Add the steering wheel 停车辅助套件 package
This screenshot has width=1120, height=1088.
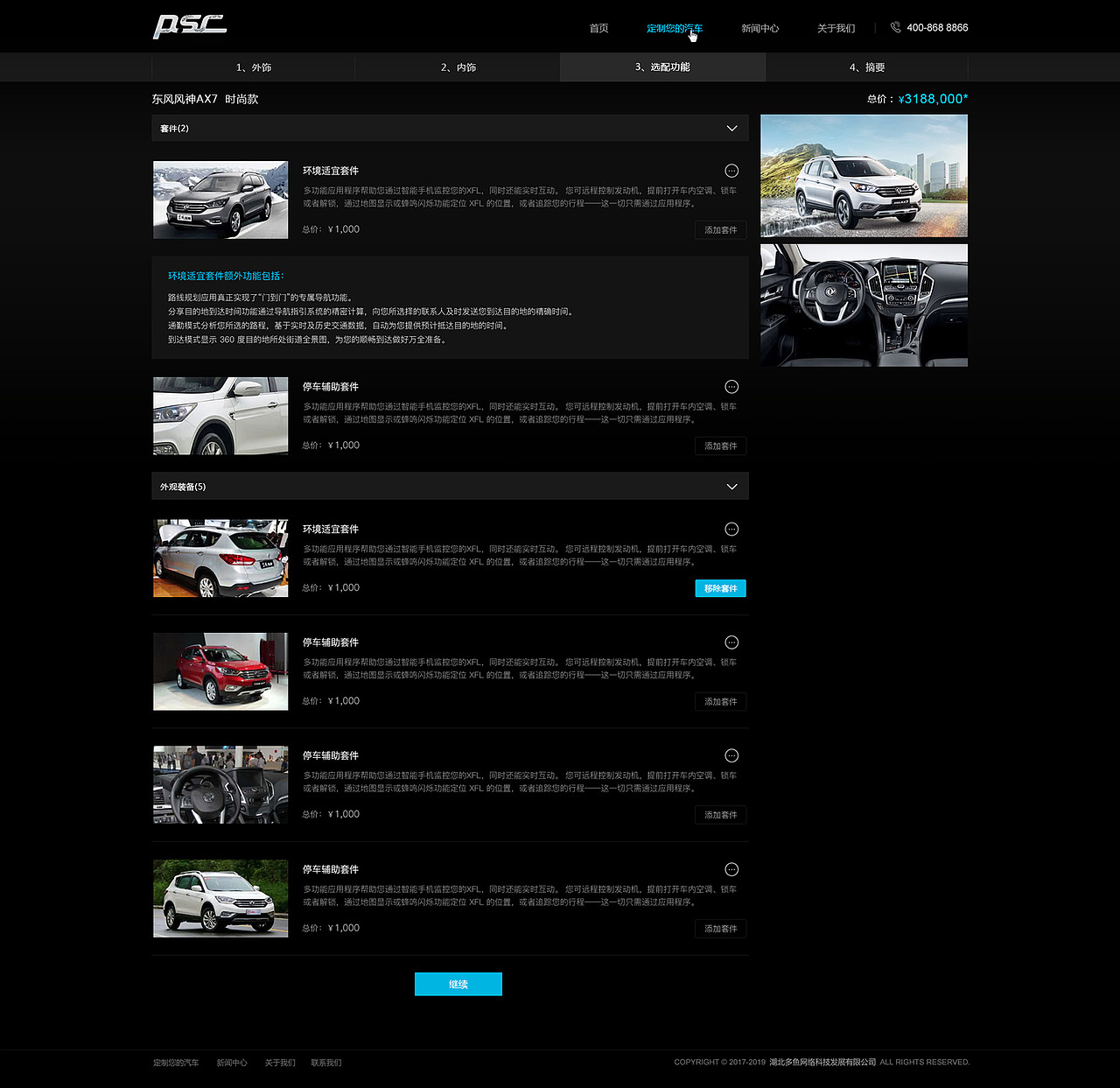721,815
